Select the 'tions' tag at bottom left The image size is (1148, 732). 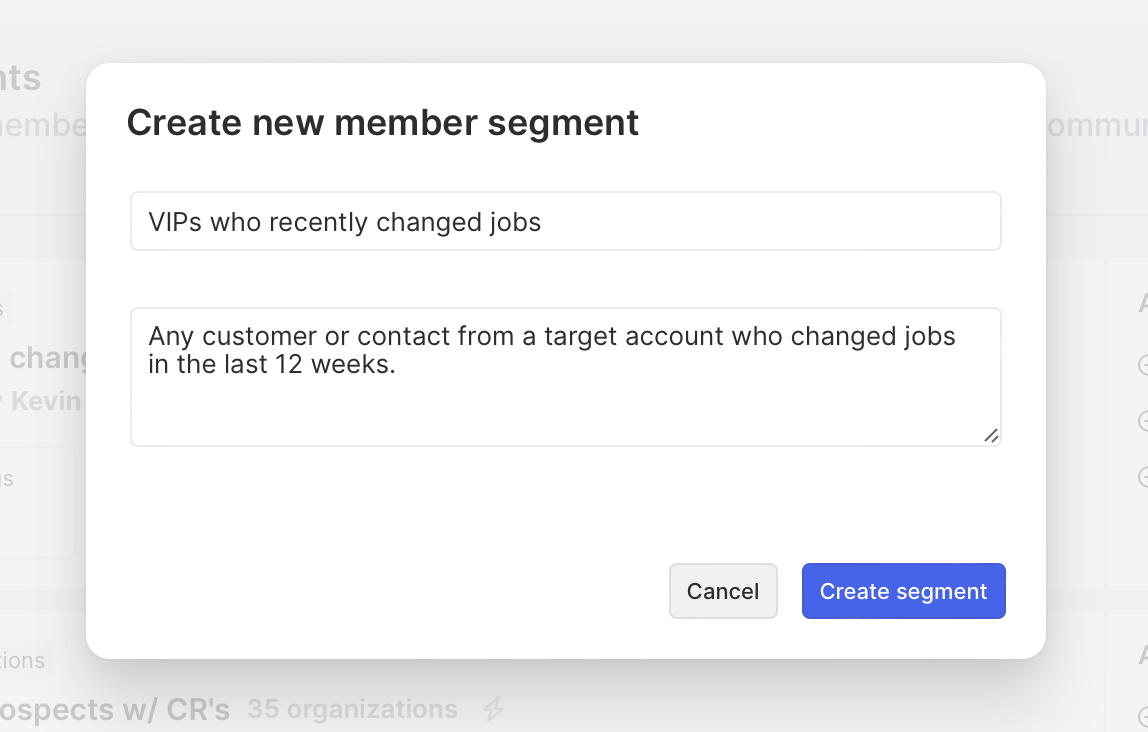pos(24,660)
